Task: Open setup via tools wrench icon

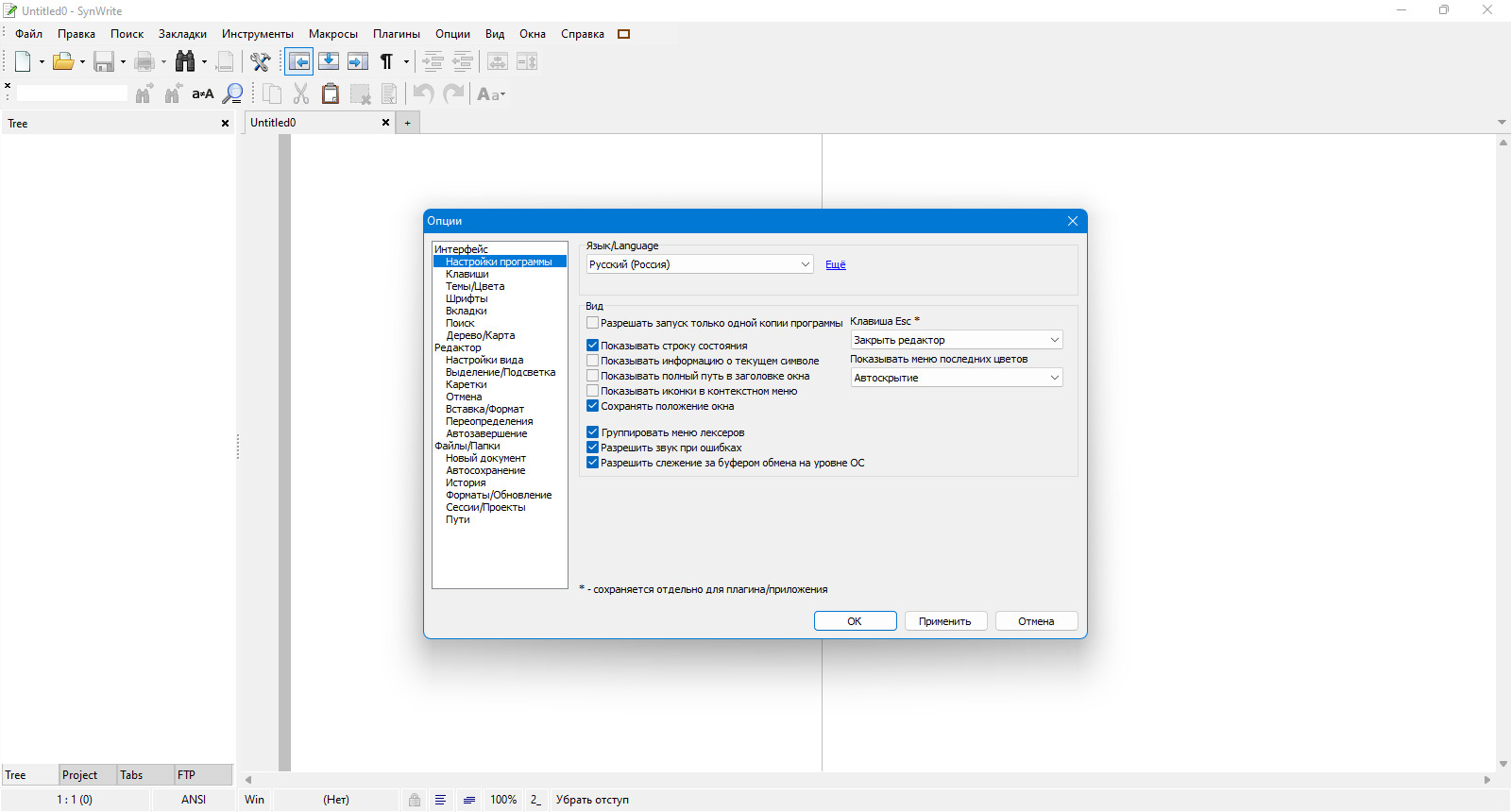Action: [x=260, y=62]
